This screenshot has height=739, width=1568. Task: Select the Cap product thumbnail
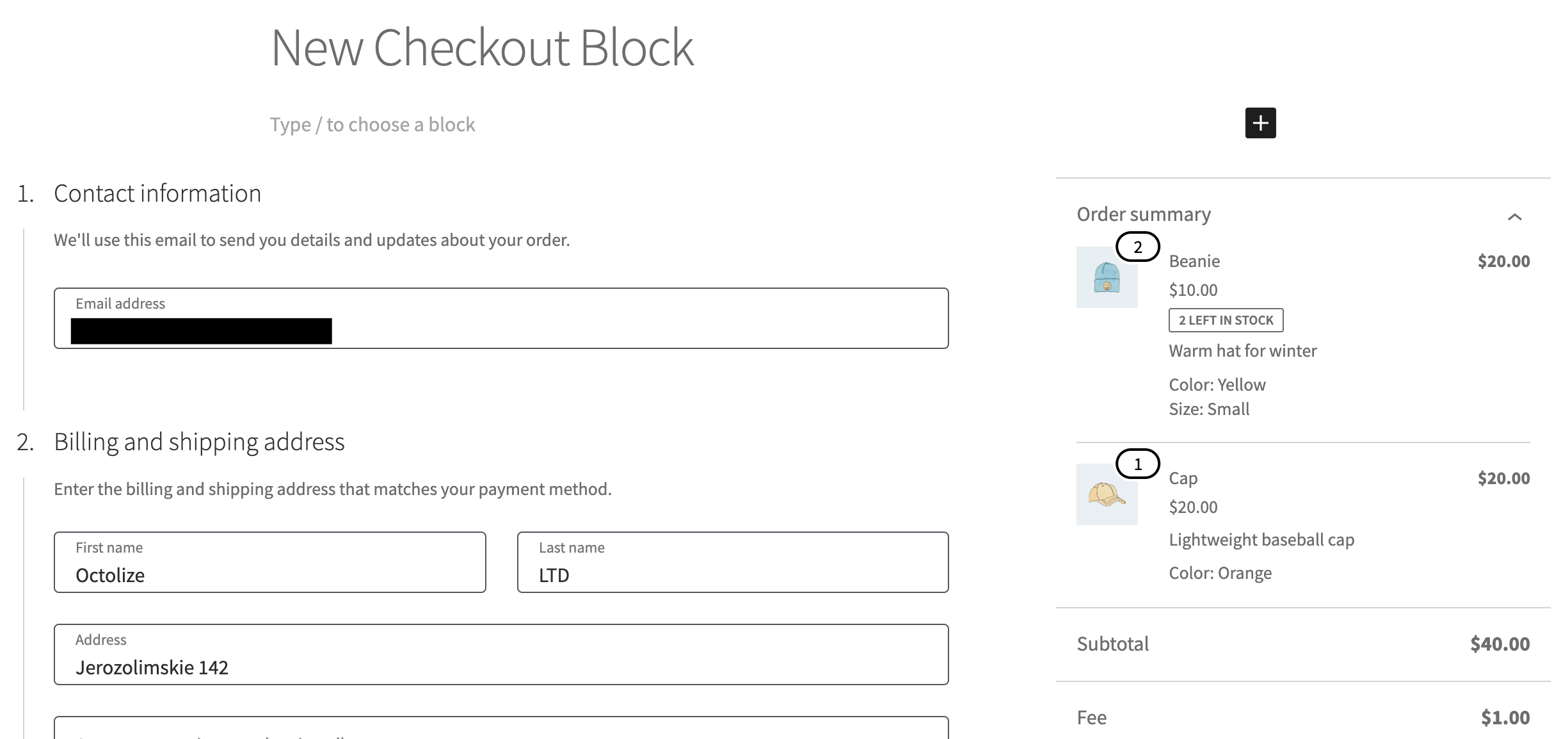pos(1107,495)
